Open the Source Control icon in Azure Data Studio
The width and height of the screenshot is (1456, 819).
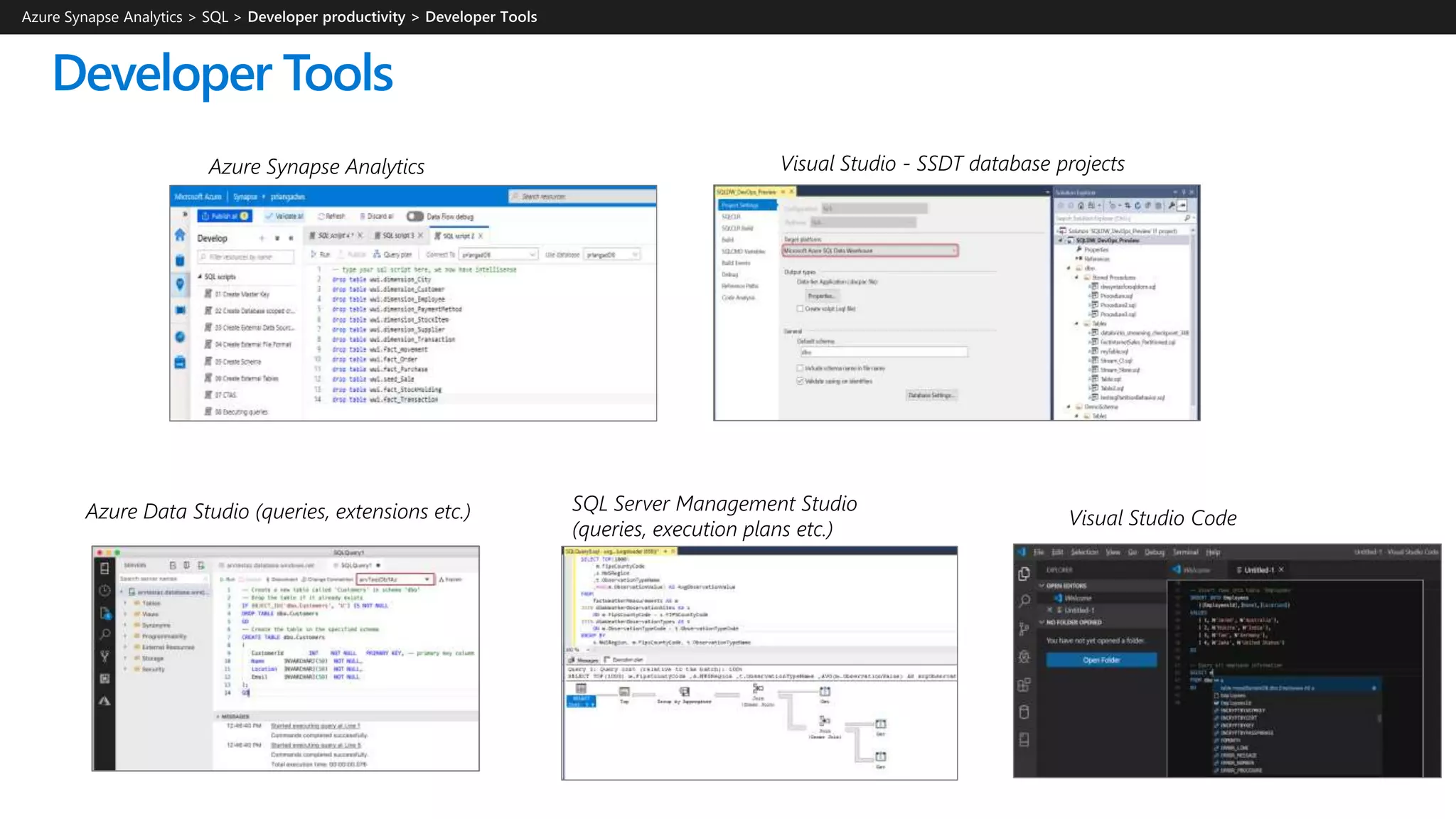pyautogui.click(x=105, y=656)
